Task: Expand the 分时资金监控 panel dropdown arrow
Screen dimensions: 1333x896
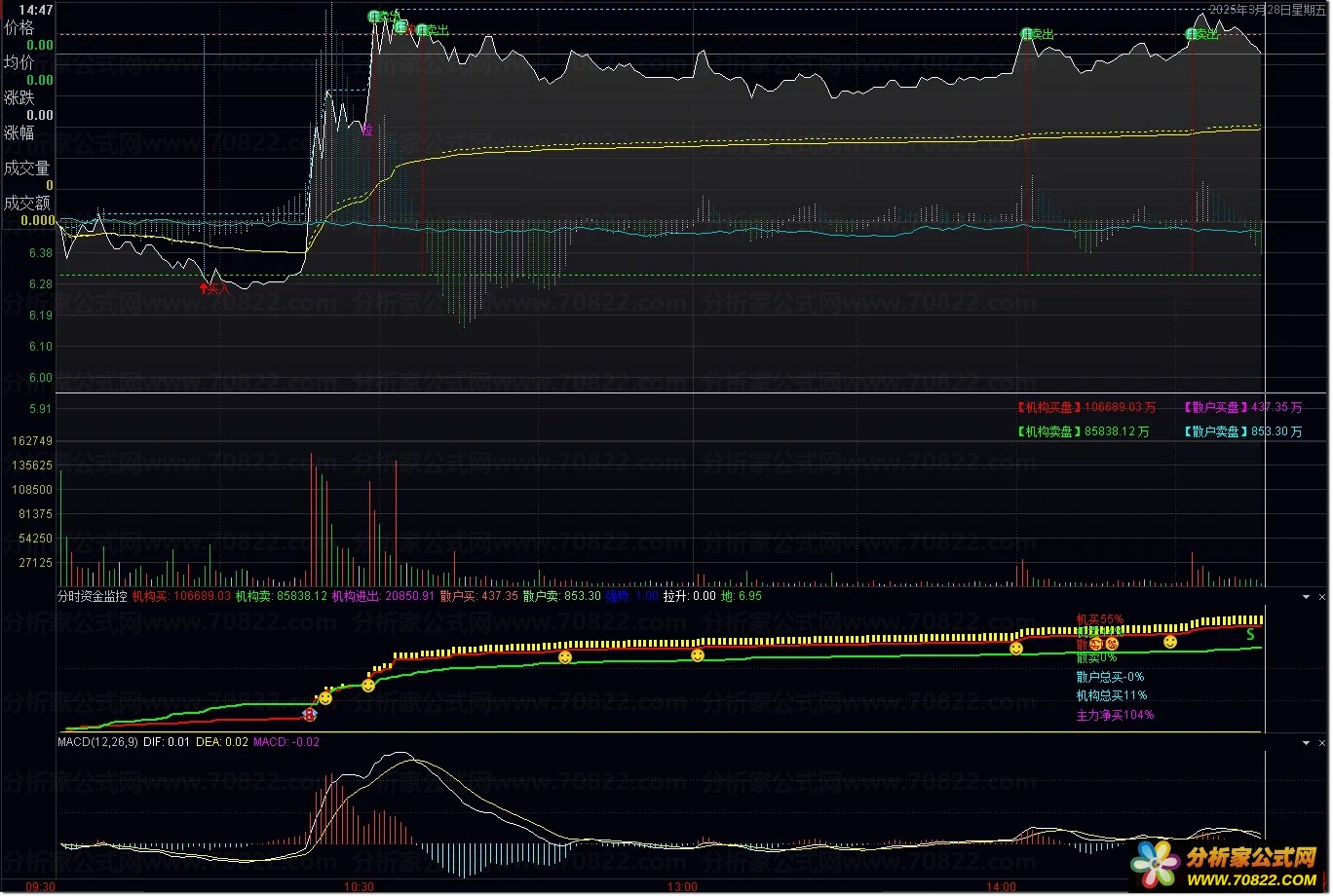Action: click(x=1306, y=595)
